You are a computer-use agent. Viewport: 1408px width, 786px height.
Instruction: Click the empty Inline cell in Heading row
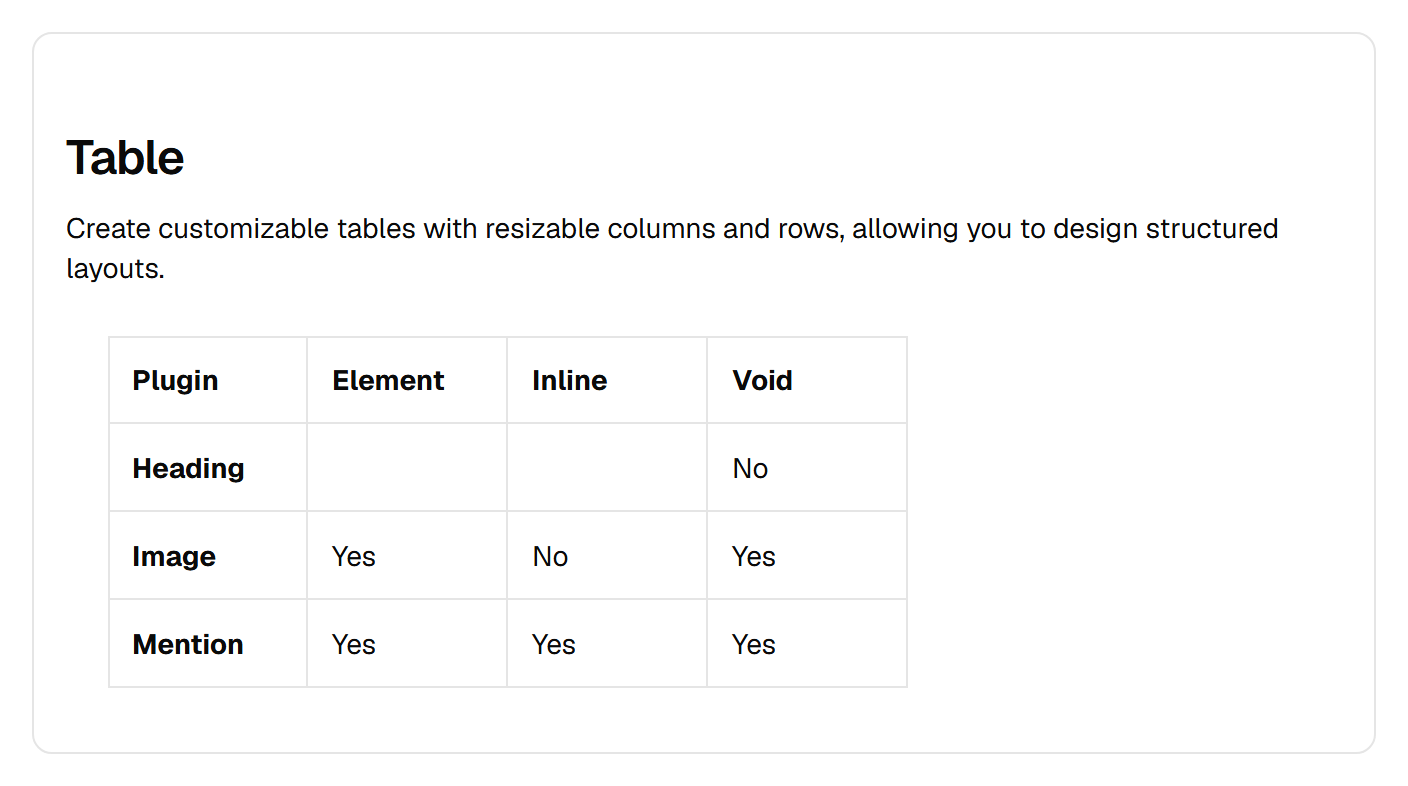point(607,467)
